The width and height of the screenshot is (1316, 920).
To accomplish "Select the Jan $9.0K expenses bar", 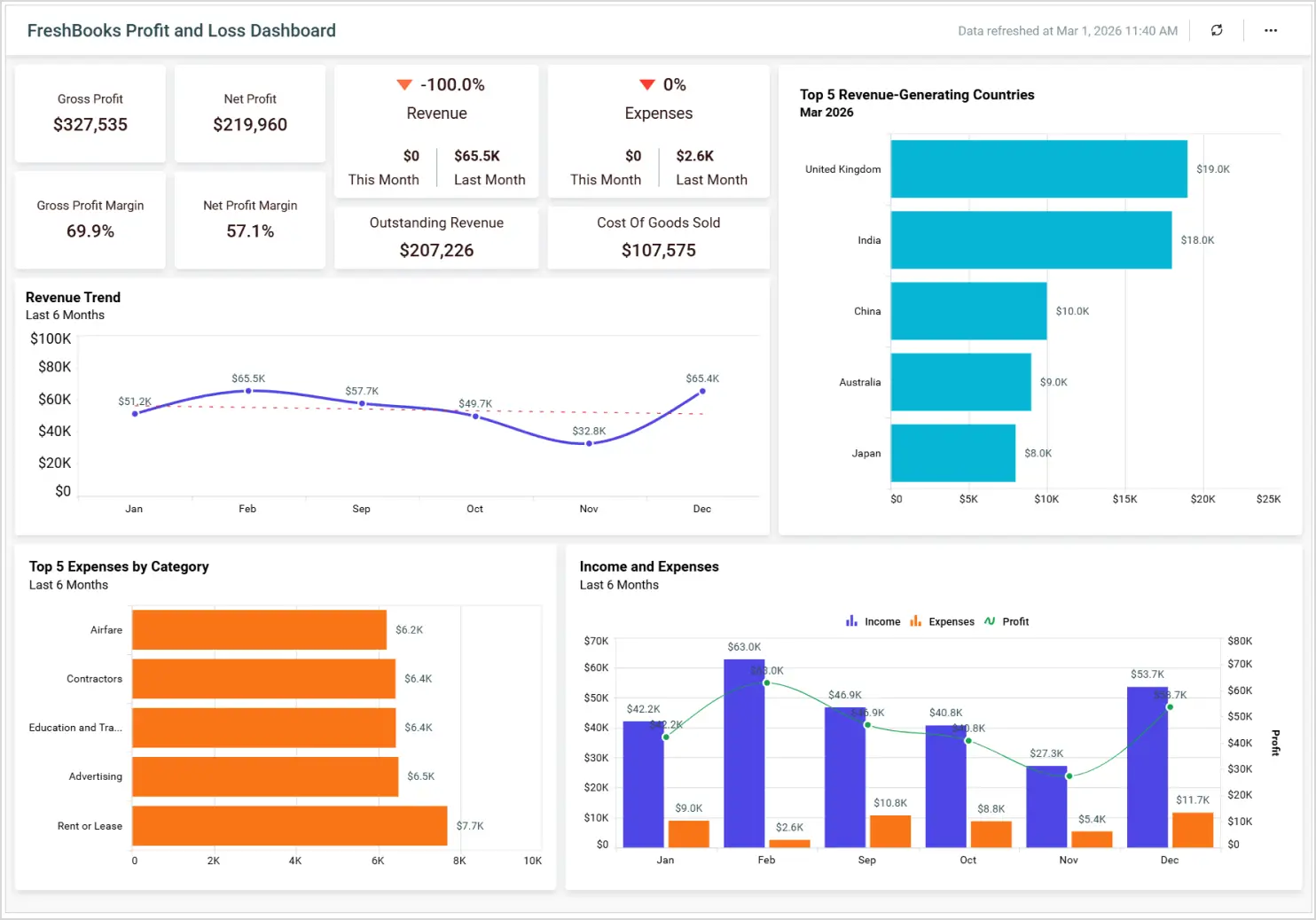I will [688, 834].
